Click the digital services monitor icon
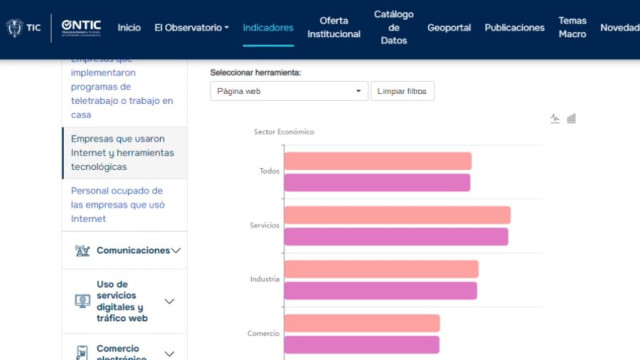 (x=82, y=301)
